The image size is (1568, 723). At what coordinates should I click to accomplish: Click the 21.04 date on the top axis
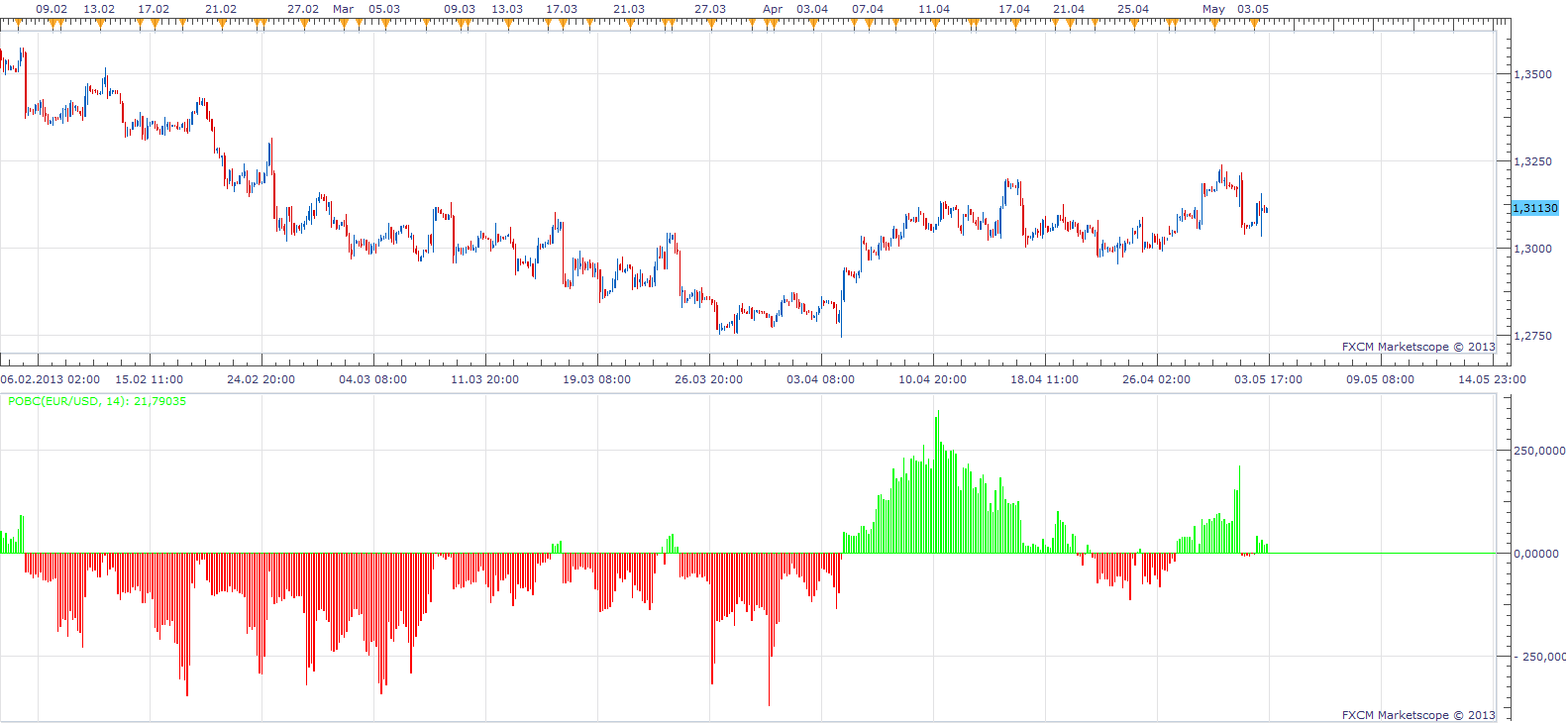1069,9
